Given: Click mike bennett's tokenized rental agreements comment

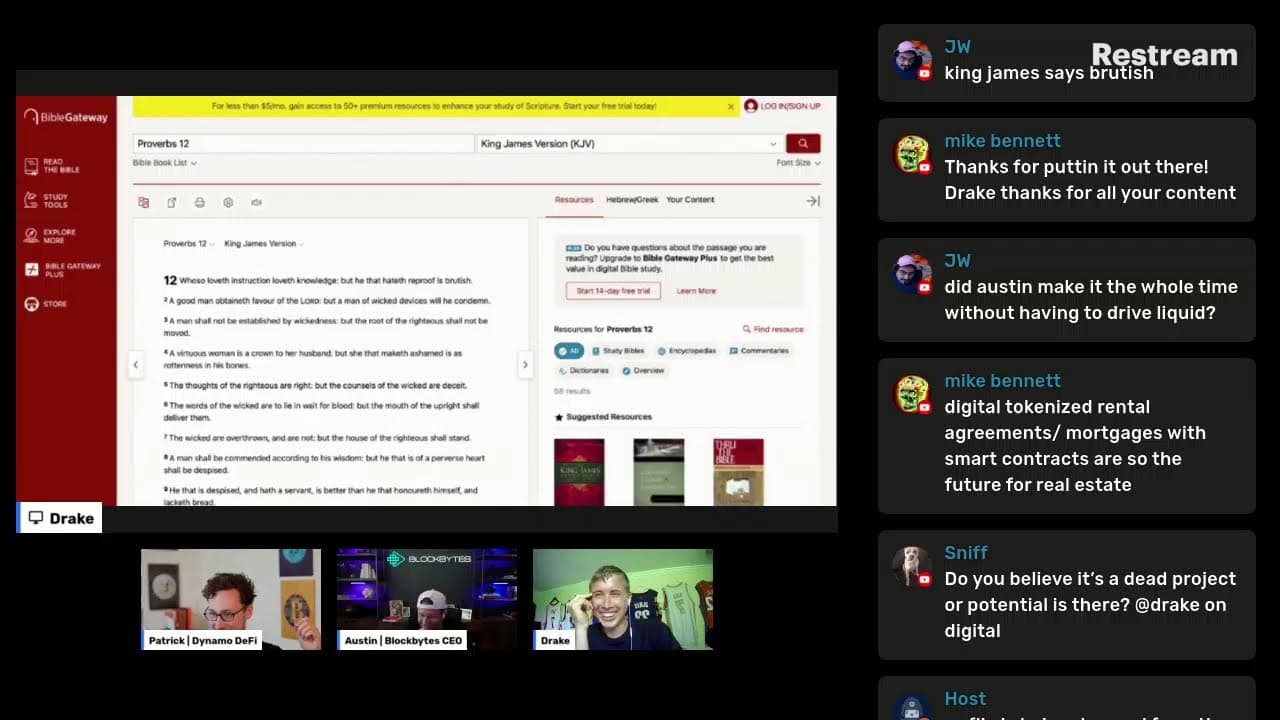Looking at the screenshot, I should point(1066,435).
